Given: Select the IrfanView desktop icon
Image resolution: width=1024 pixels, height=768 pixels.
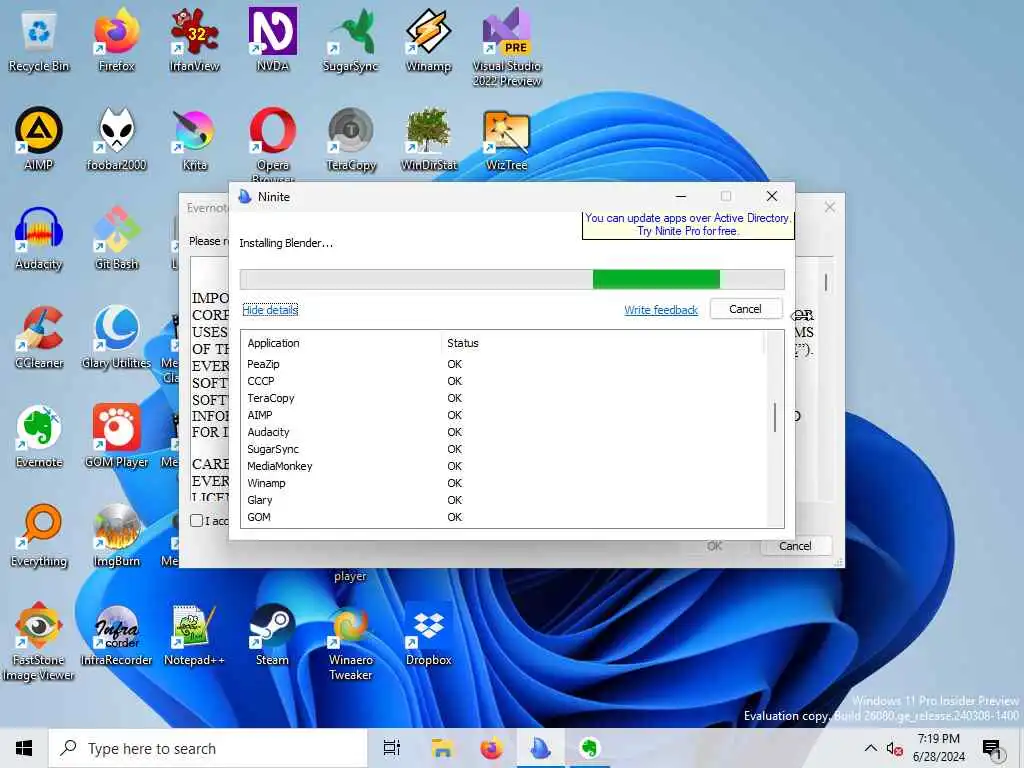Looking at the screenshot, I should point(195,40).
